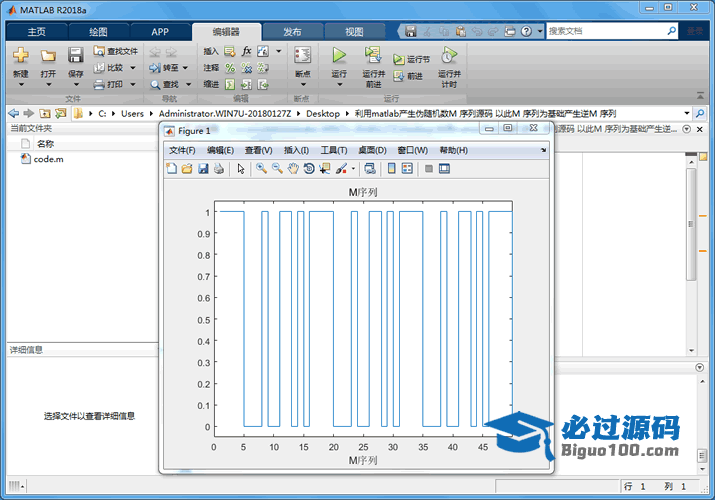Open the Figure 1 插入(I) menu

pyautogui.click(x=296, y=150)
